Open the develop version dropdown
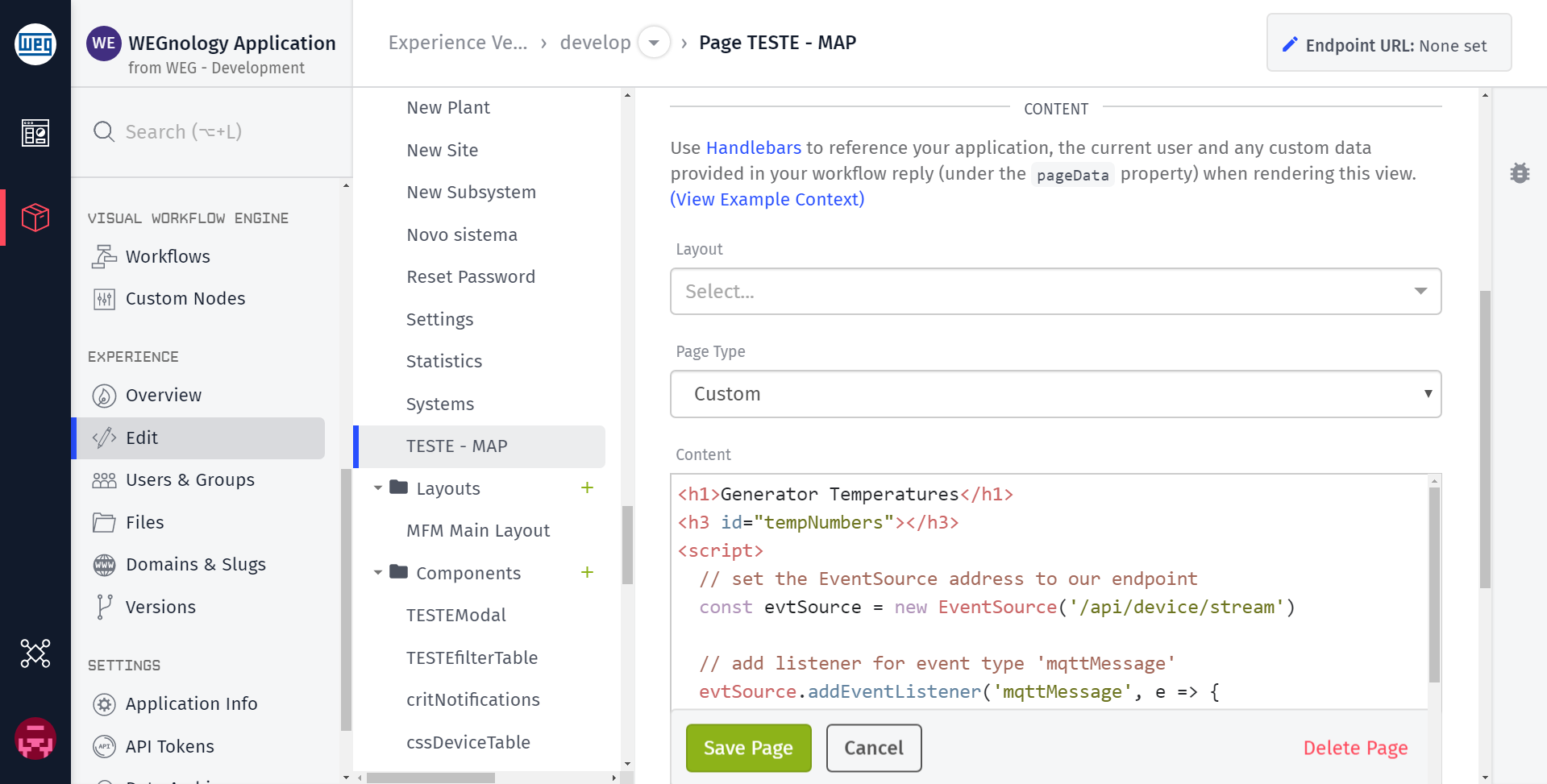This screenshot has height=784, width=1547. [x=654, y=42]
